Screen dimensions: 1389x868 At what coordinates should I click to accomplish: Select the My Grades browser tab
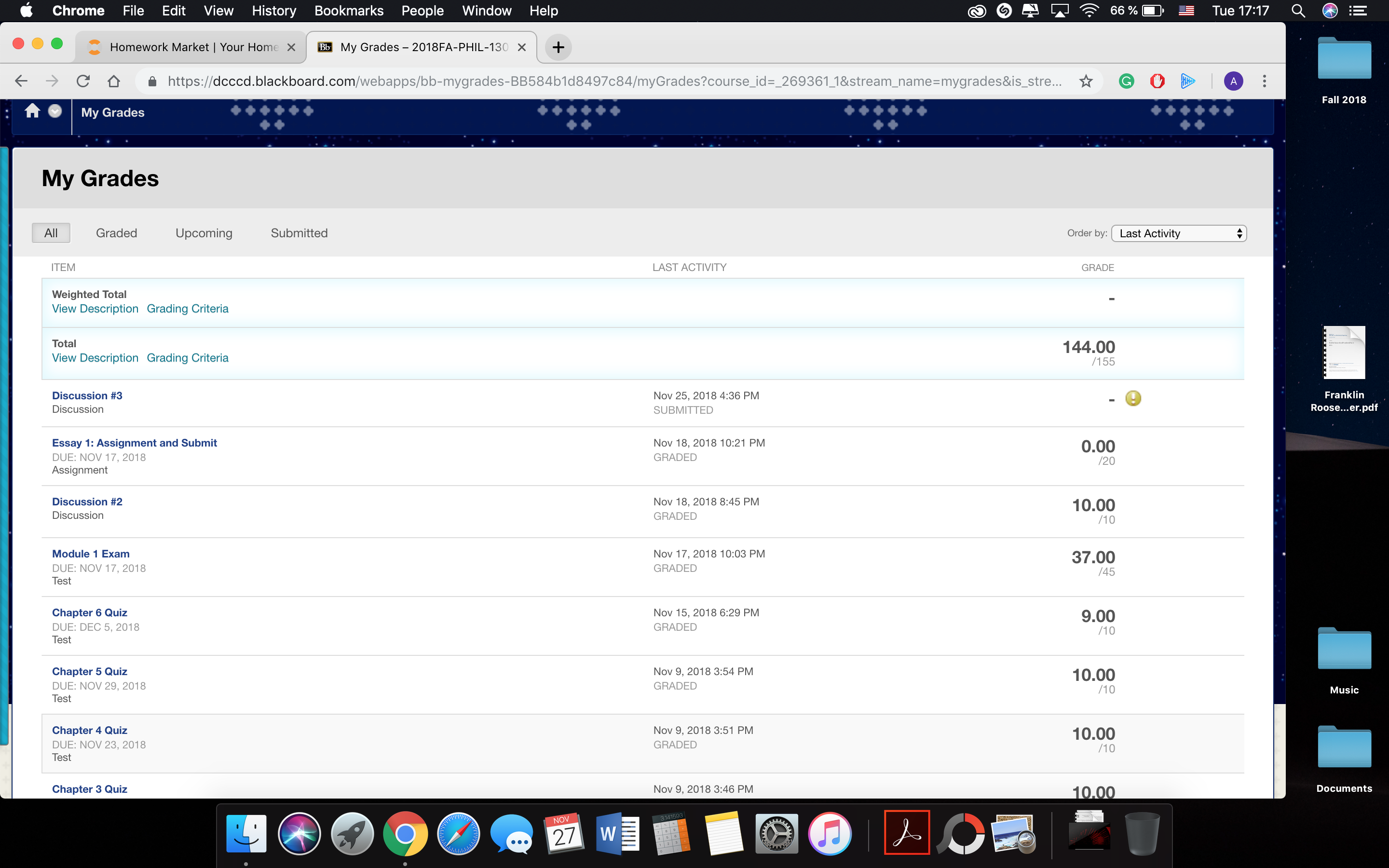(422, 47)
